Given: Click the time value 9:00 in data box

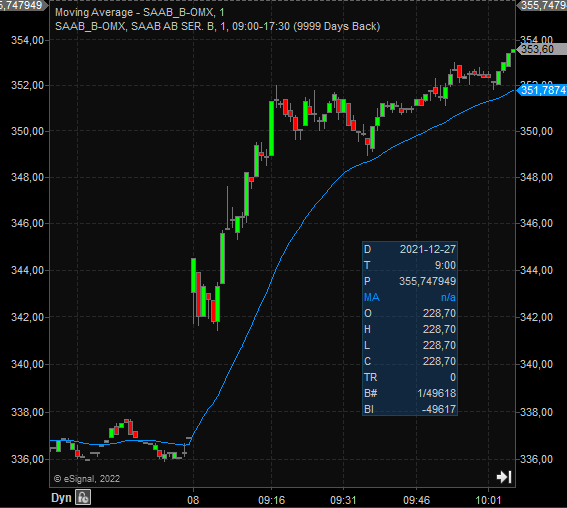Looking at the screenshot, I should coord(445,265).
